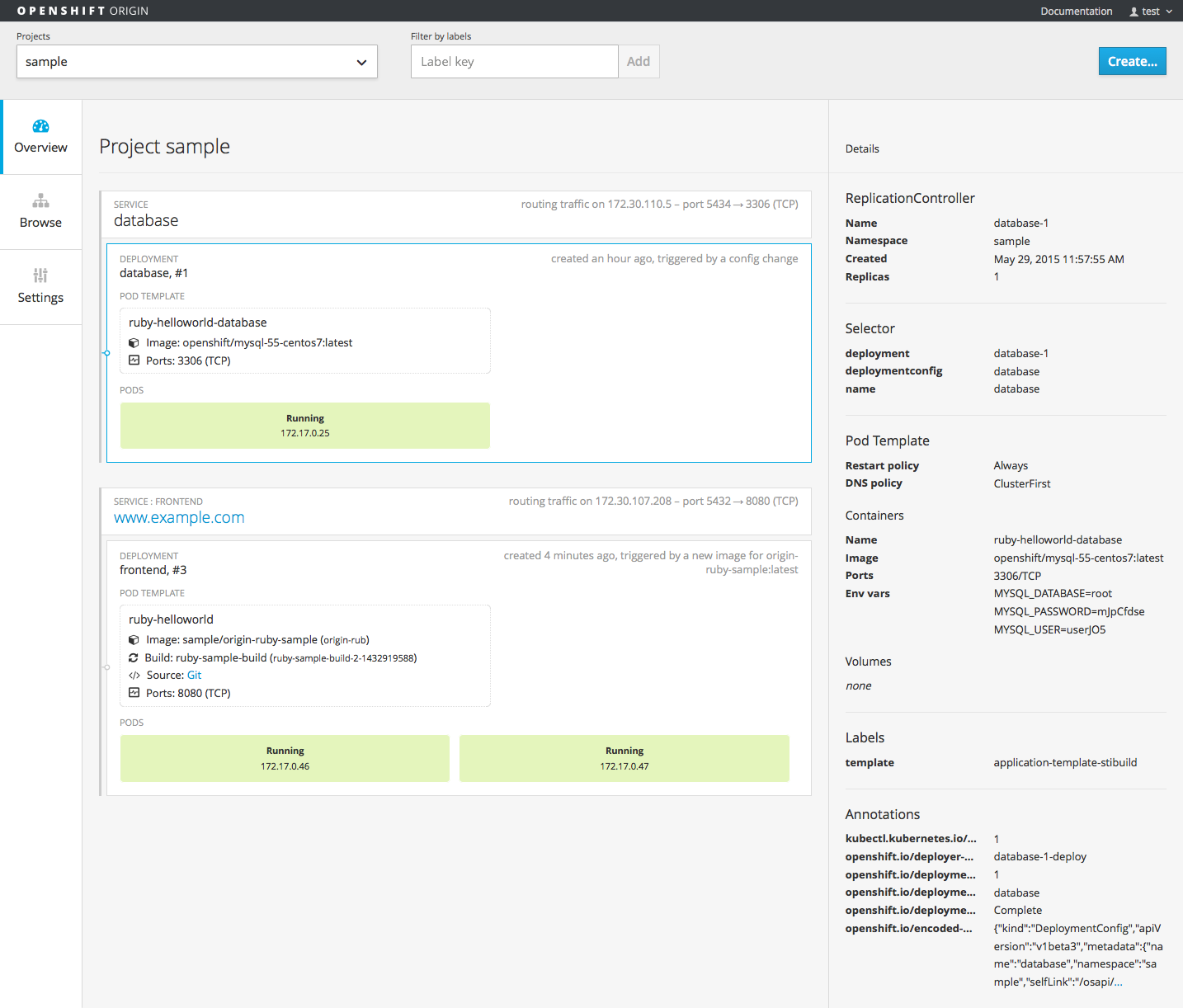Switch to the Browse section
Viewport: 1183px width, 1008px height.
[40, 212]
